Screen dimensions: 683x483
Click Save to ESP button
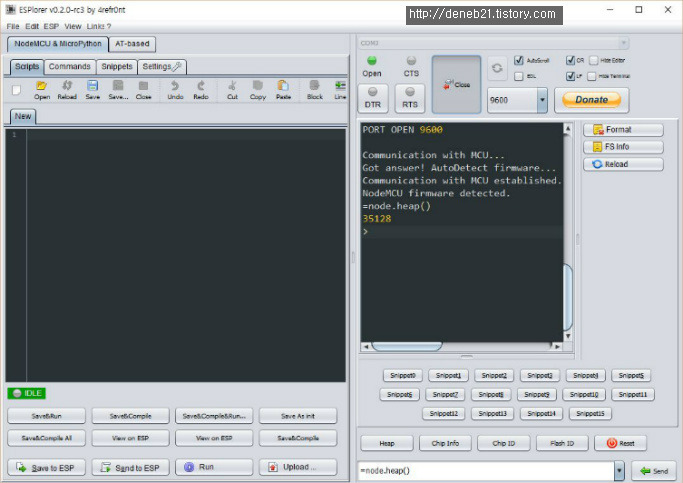tap(46, 467)
